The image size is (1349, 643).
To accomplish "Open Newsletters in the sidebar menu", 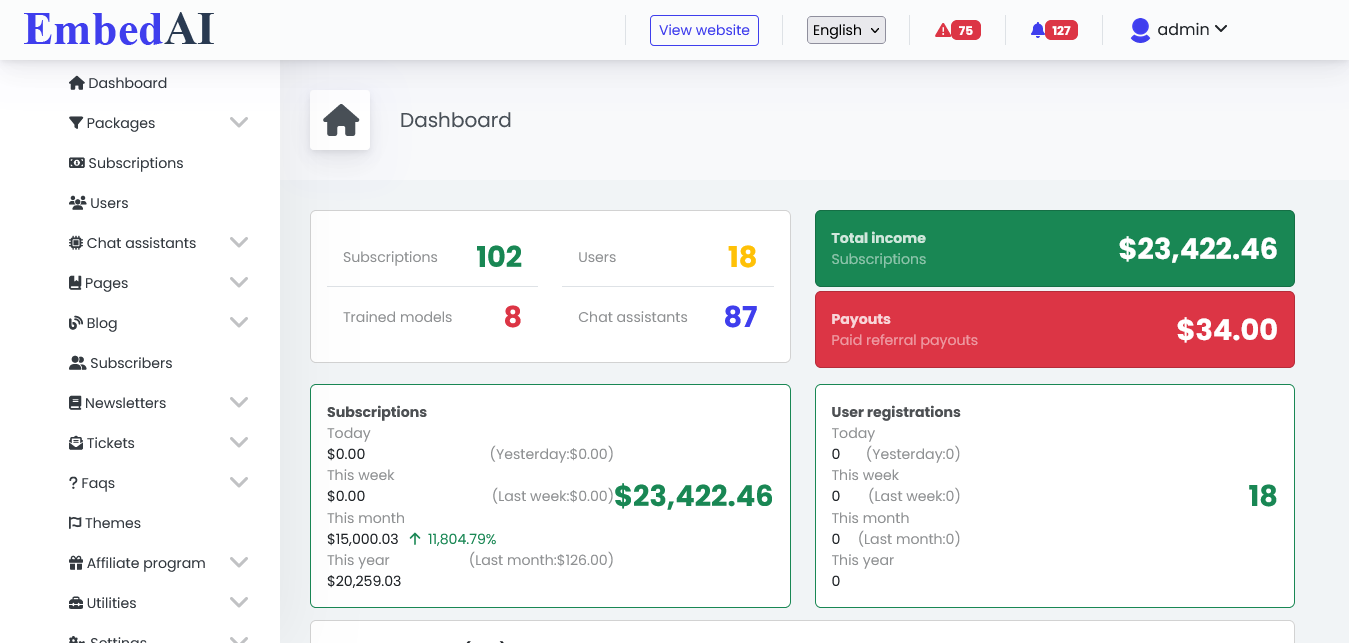I will point(117,403).
